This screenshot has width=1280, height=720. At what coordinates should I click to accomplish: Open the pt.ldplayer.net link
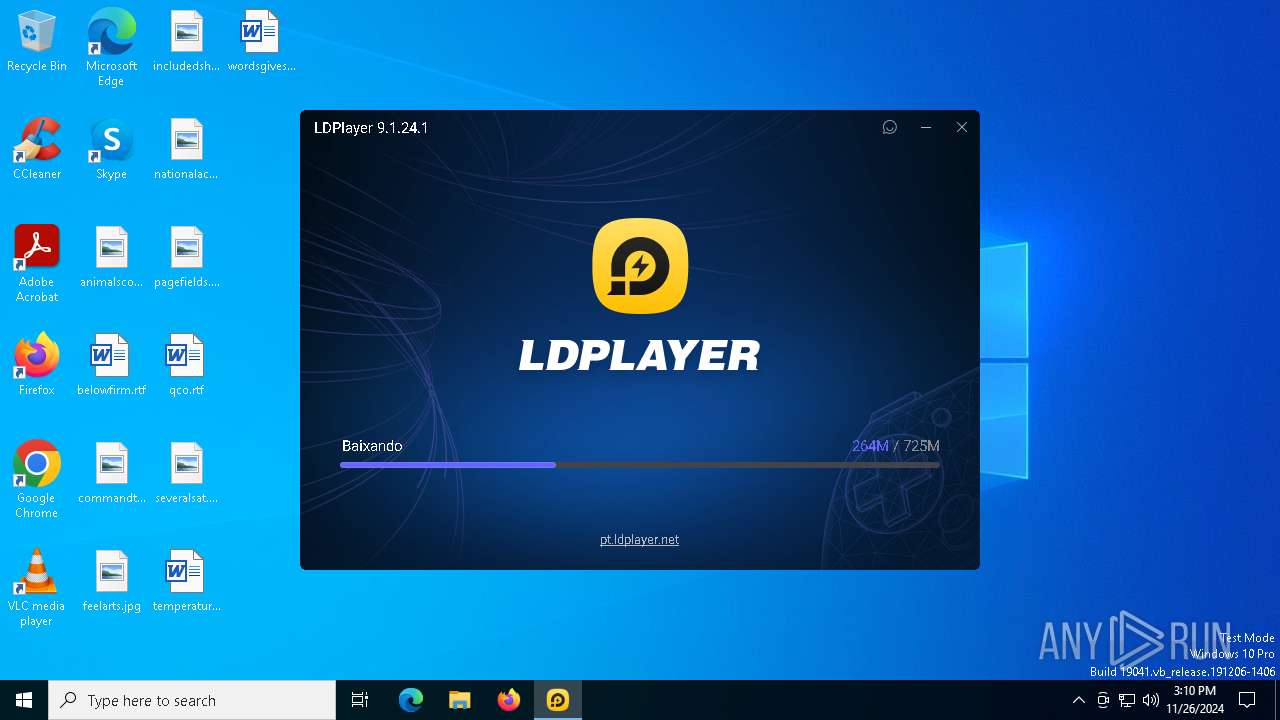click(x=639, y=539)
